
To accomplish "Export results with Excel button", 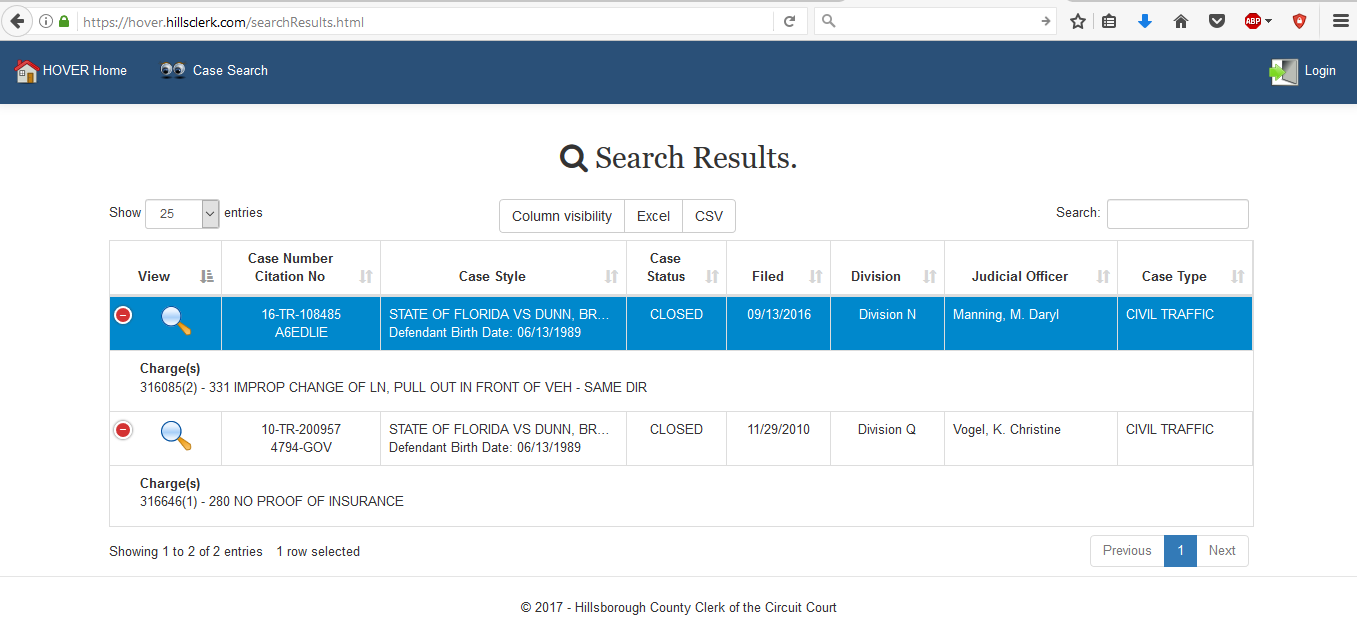I will [653, 216].
